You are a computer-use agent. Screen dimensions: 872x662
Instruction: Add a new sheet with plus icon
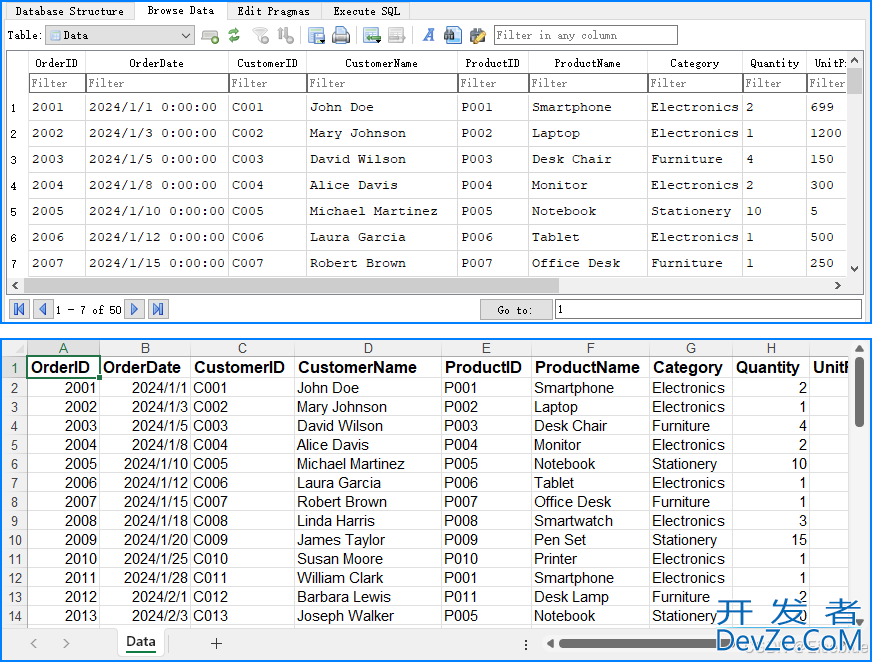216,644
